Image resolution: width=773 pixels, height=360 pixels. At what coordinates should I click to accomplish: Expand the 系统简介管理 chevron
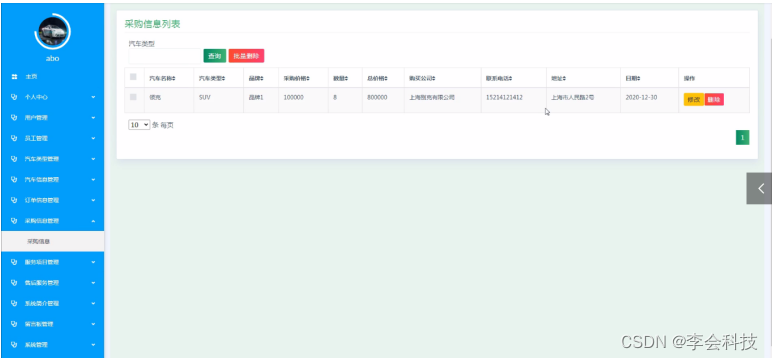click(93, 303)
